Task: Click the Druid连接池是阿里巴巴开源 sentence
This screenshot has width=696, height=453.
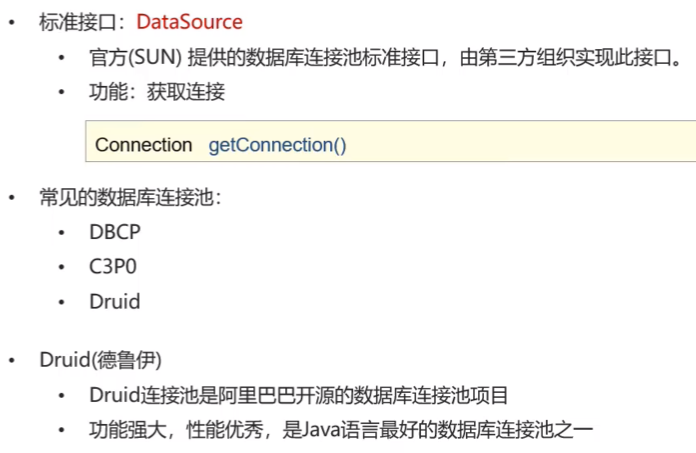Action: pyautogui.click(x=299, y=395)
